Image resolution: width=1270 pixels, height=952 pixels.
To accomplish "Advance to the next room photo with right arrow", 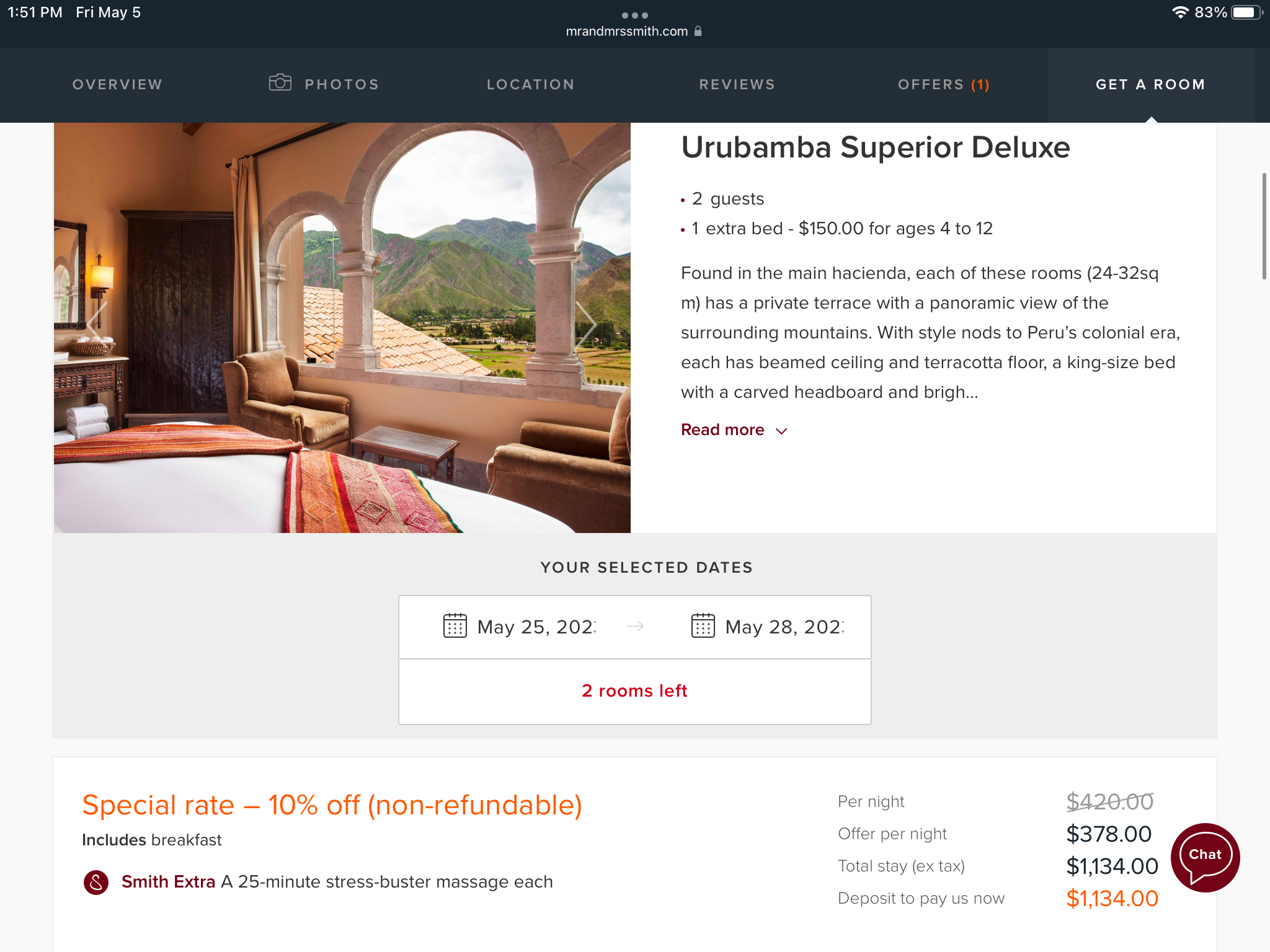I will click(x=586, y=324).
